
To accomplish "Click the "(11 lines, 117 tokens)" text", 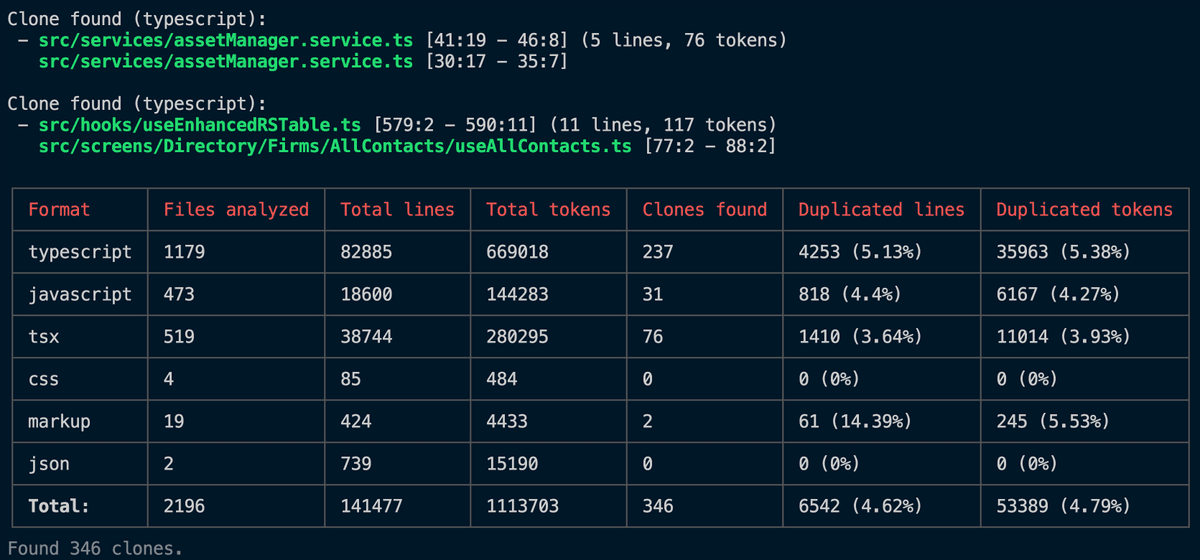I will (661, 125).
